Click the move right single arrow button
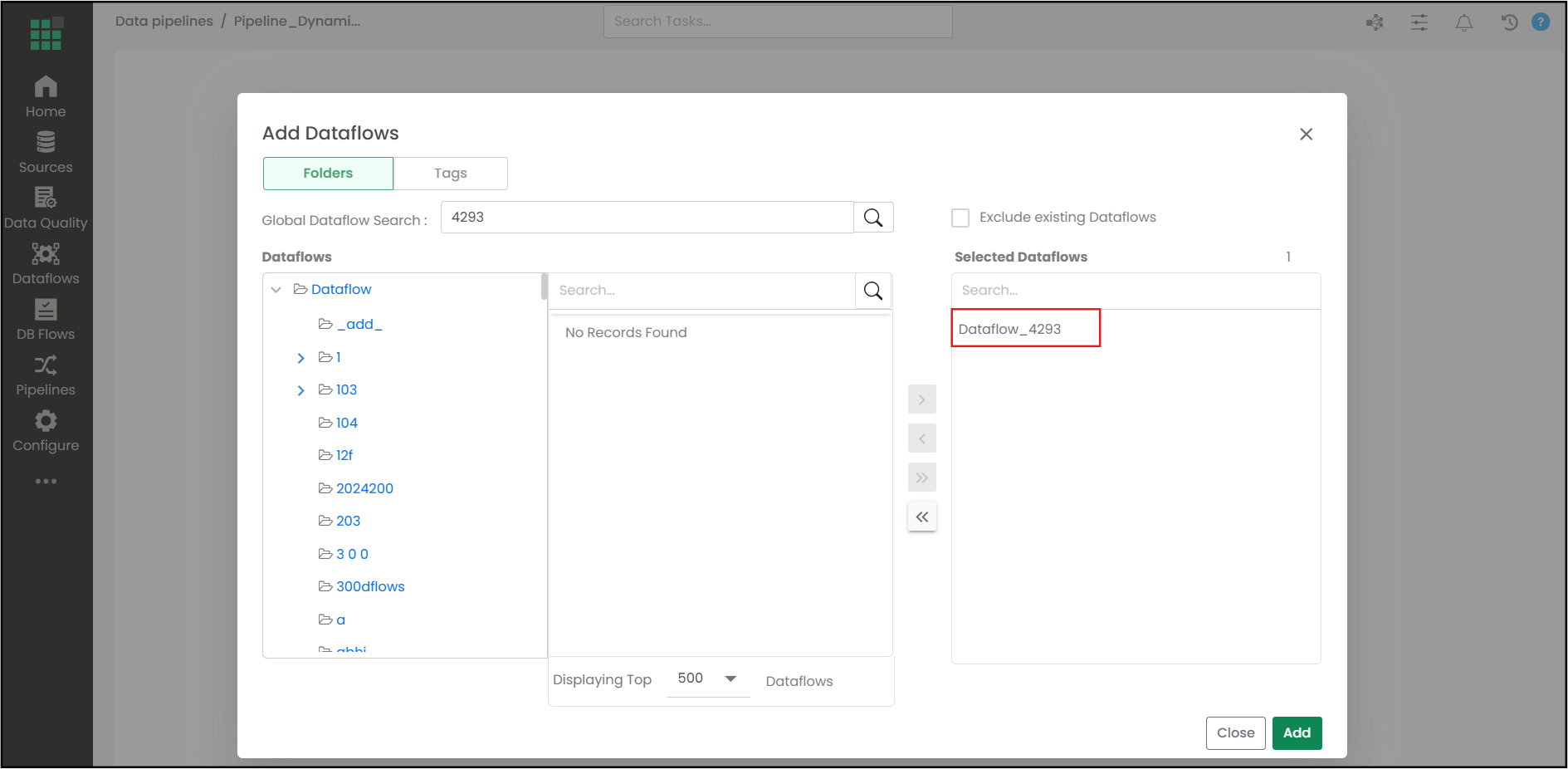Image resolution: width=1568 pixels, height=769 pixels. 922,399
